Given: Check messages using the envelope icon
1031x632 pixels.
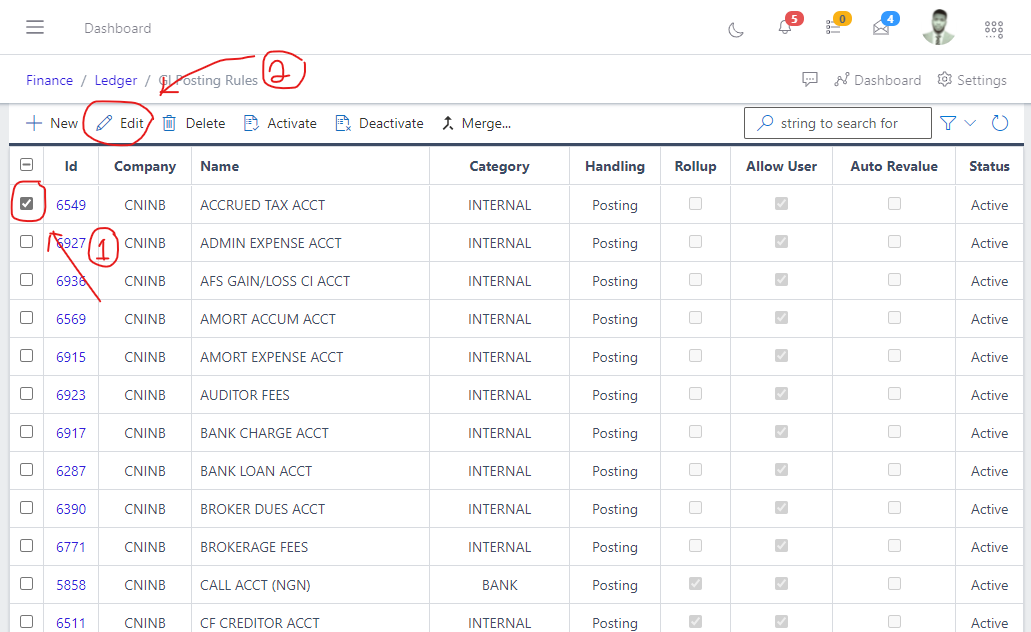Looking at the screenshot, I should tap(881, 30).
